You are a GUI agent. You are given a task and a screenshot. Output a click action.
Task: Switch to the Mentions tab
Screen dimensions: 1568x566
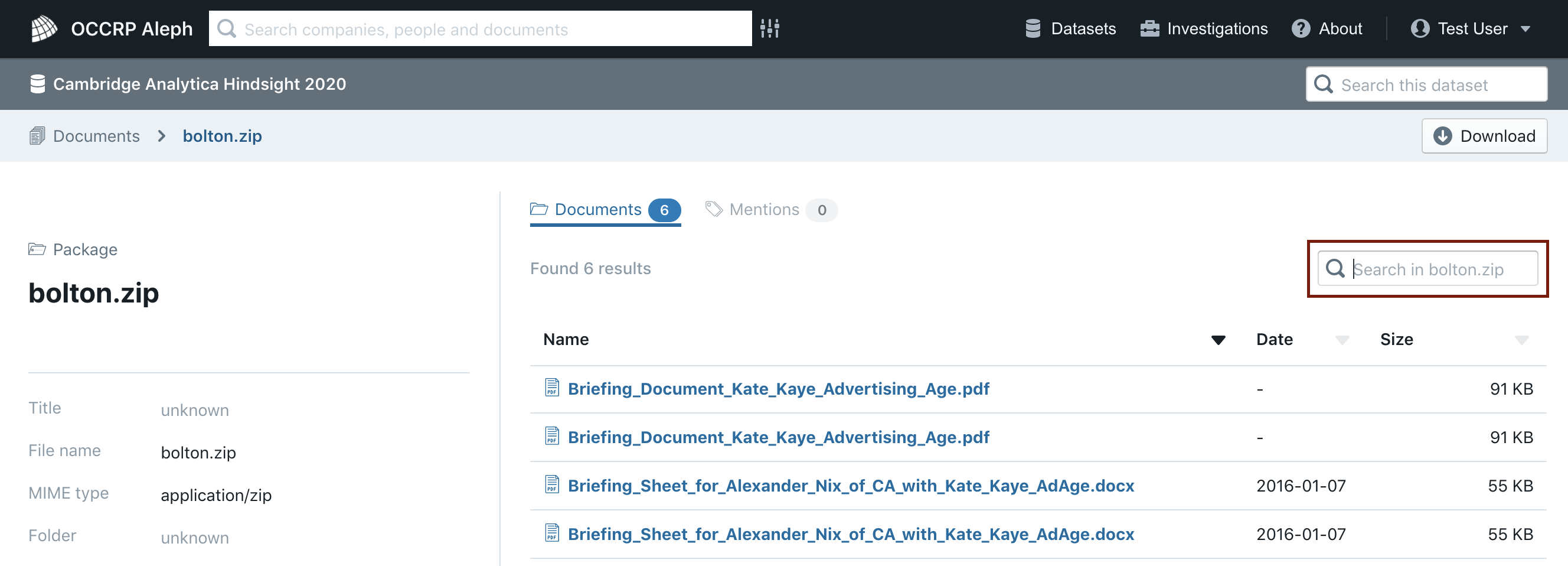click(770, 210)
